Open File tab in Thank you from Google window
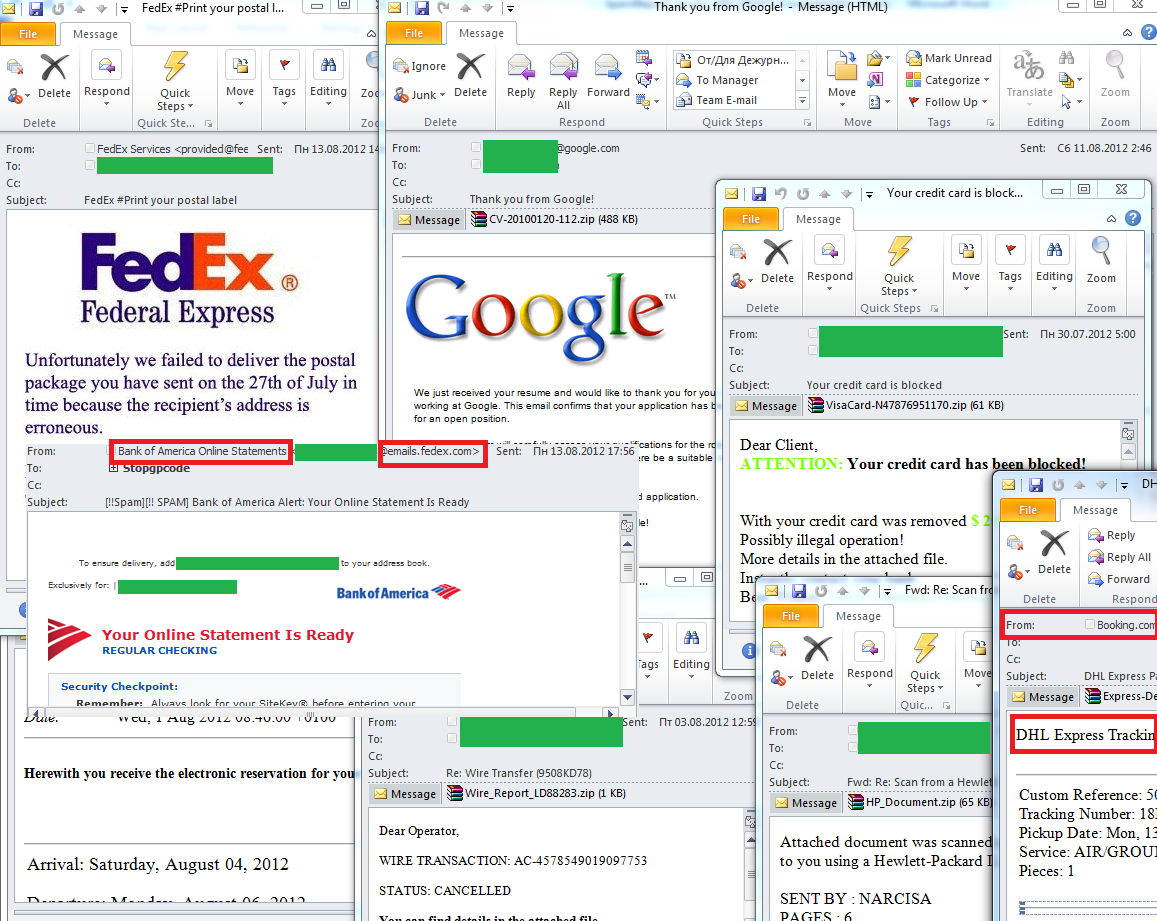This screenshot has width=1157, height=921. point(414,33)
